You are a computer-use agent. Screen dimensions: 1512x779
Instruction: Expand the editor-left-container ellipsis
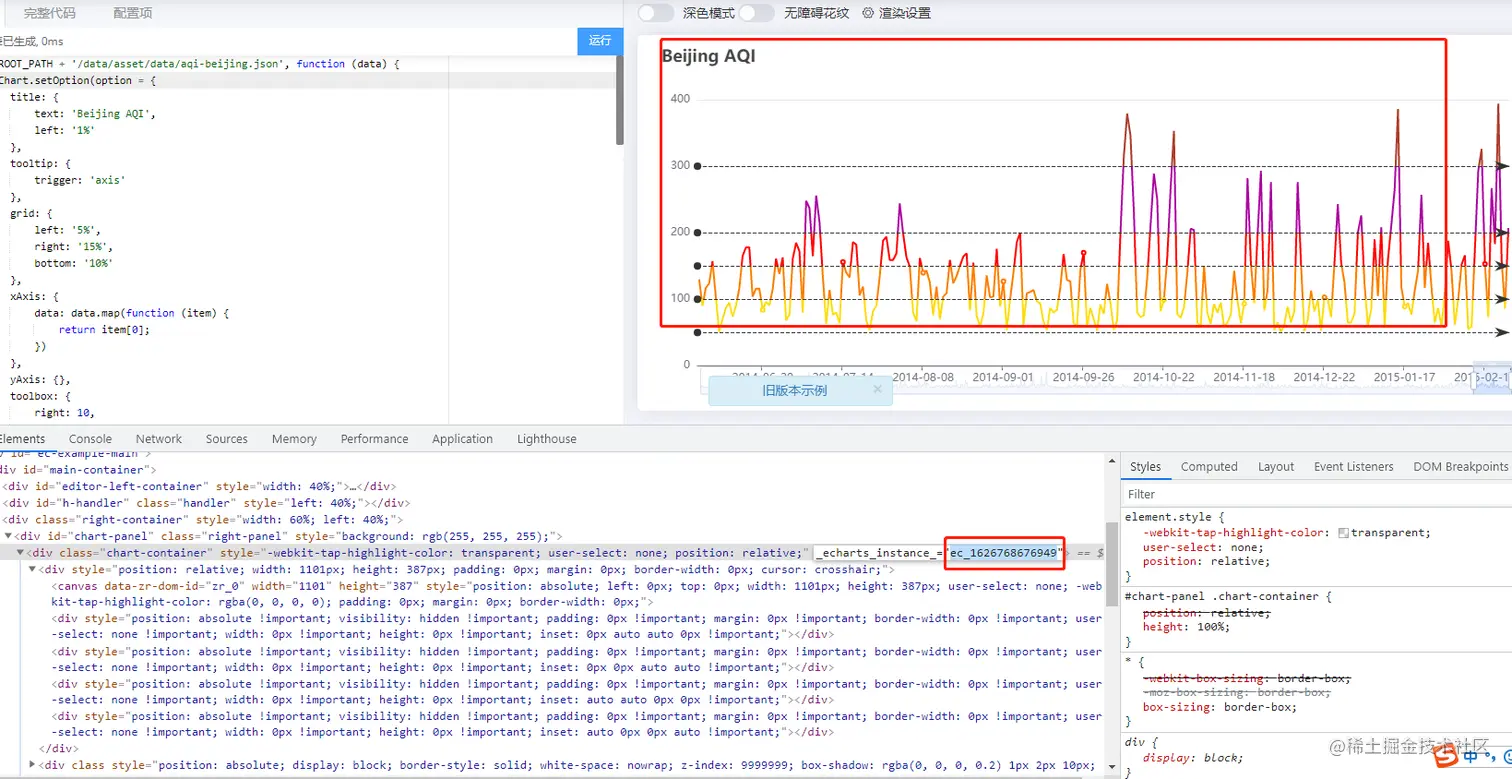pyautogui.click(x=353, y=486)
